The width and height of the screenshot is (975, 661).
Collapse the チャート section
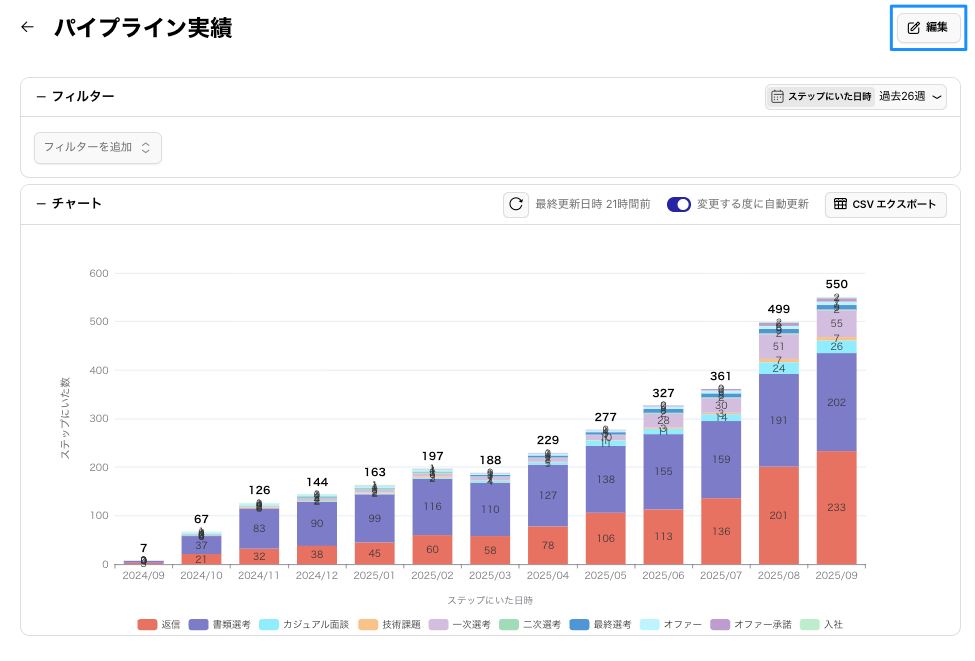coord(41,204)
